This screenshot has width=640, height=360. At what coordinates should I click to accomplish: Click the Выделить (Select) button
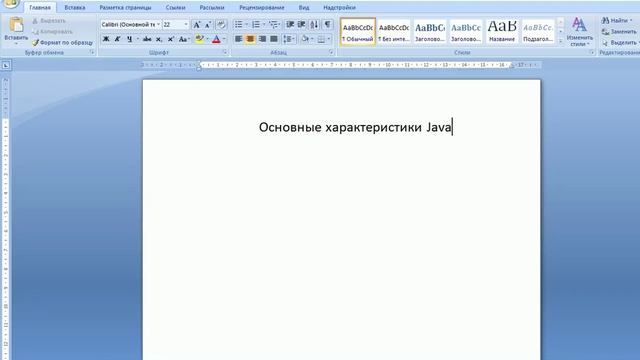pos(620,42)
